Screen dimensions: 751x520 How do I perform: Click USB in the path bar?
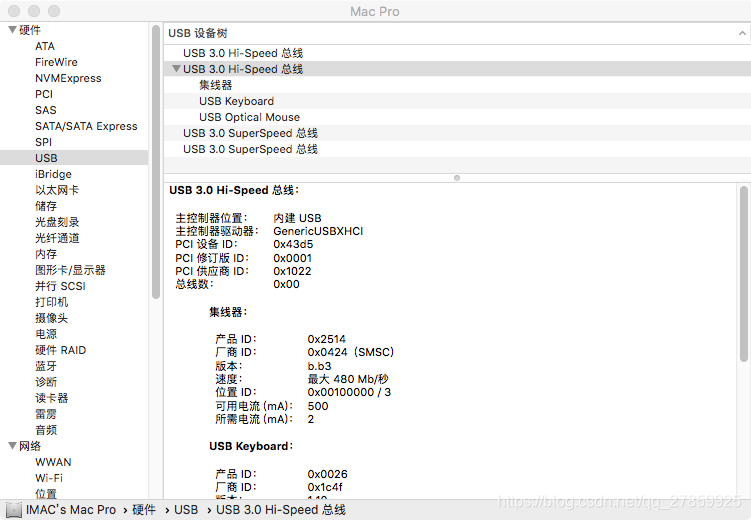coord(186,510)
